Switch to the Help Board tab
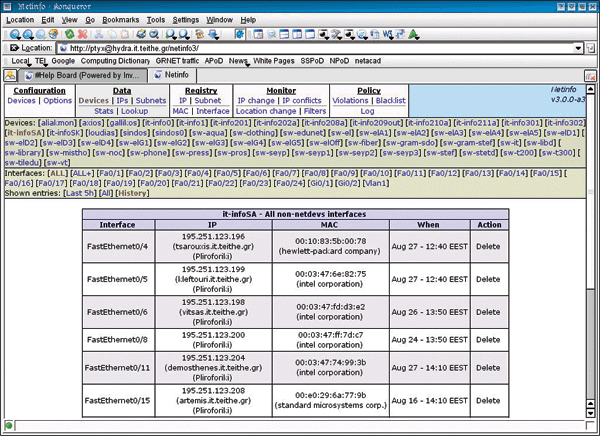Image resolution: width=600 pixels, height=436 pixels. [82, 75]
